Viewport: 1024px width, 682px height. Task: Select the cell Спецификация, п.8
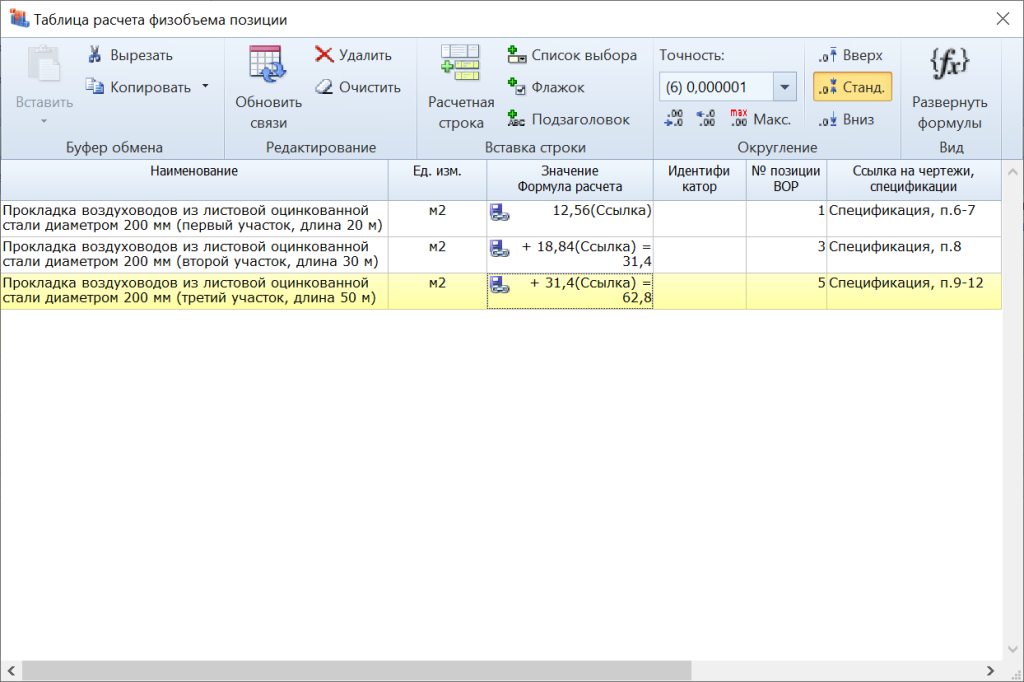click(913, 247)
